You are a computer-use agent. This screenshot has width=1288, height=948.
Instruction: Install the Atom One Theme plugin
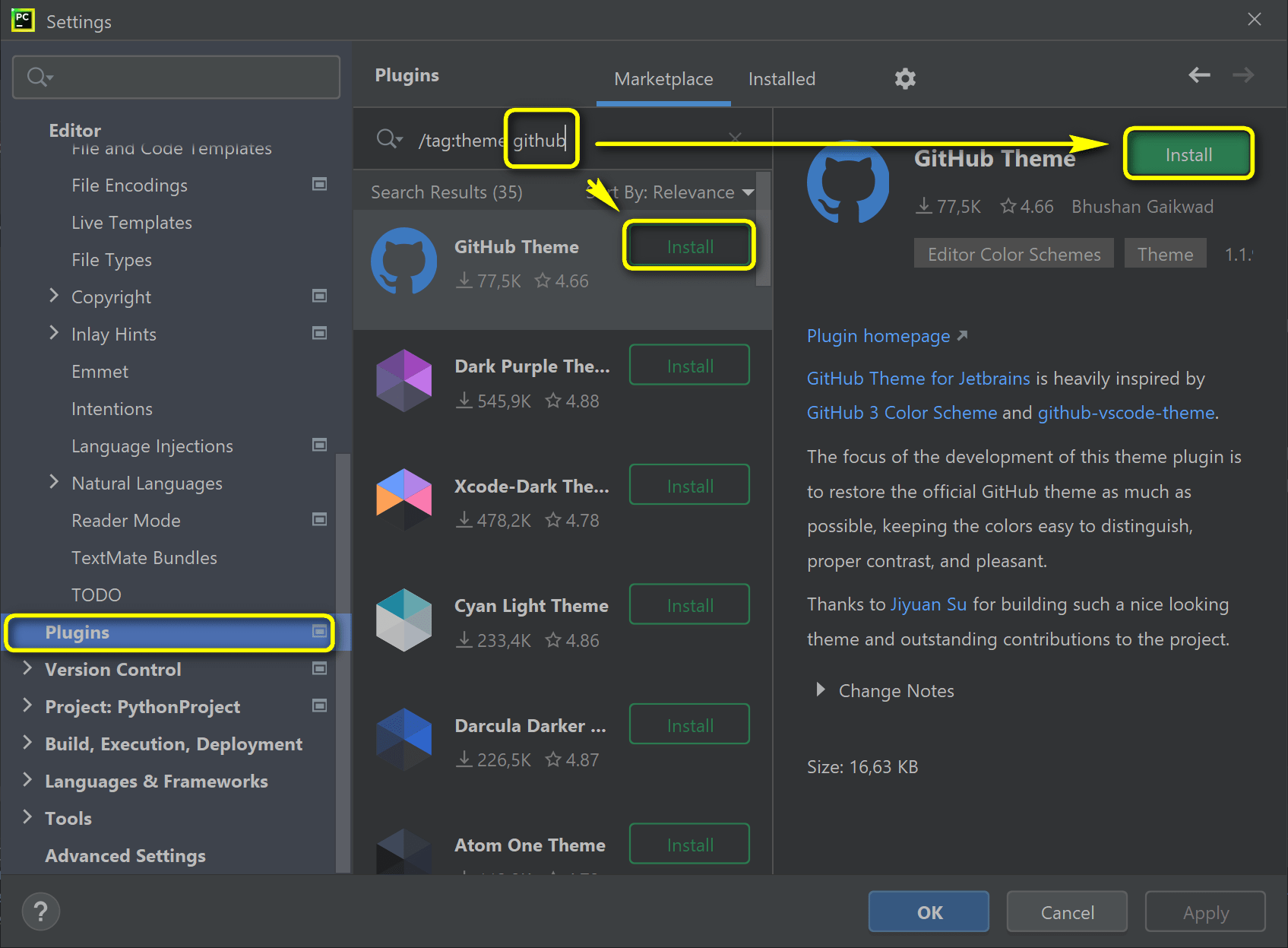click(690, 844)
